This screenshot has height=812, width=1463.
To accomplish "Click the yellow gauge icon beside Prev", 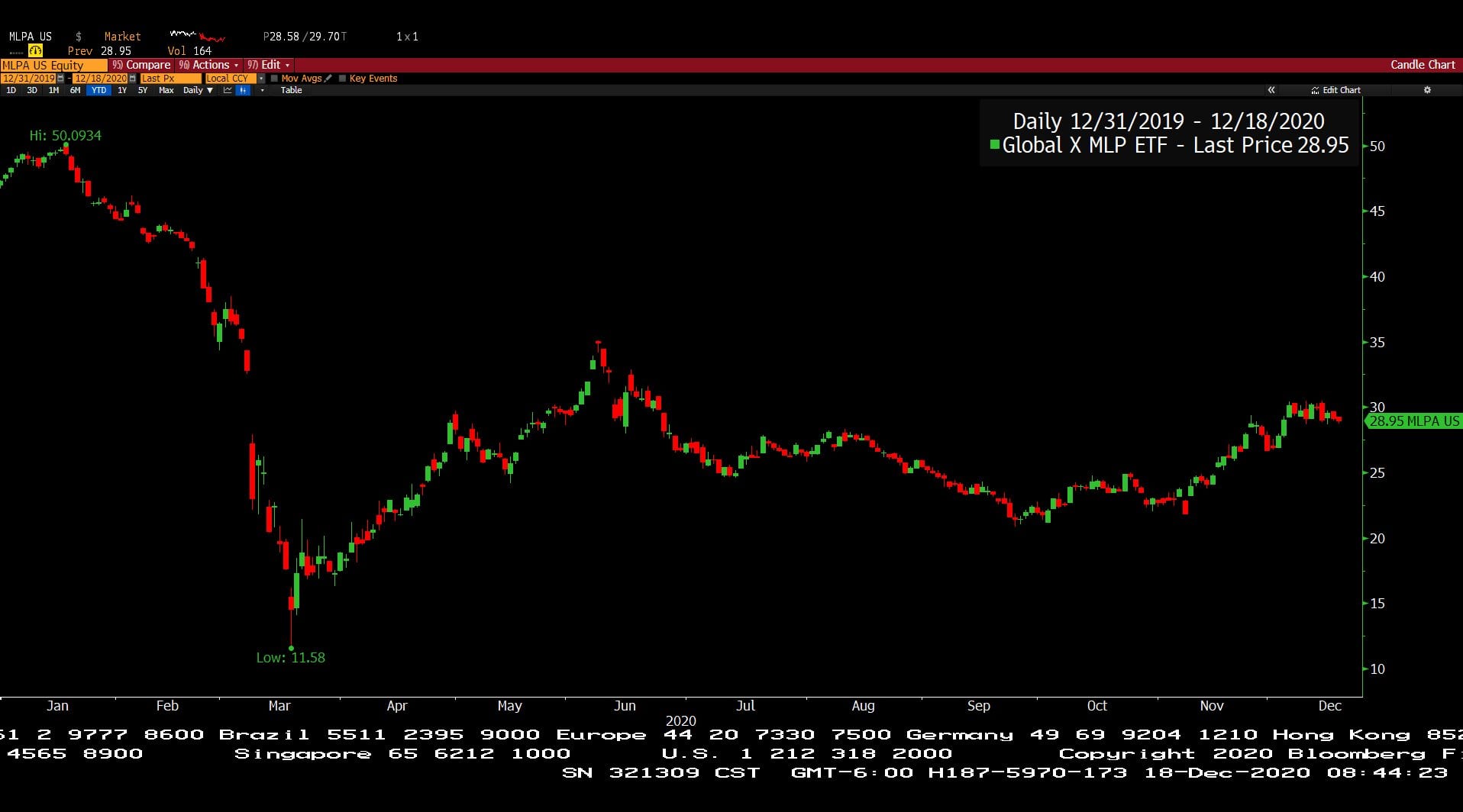I will click(35, 50).
